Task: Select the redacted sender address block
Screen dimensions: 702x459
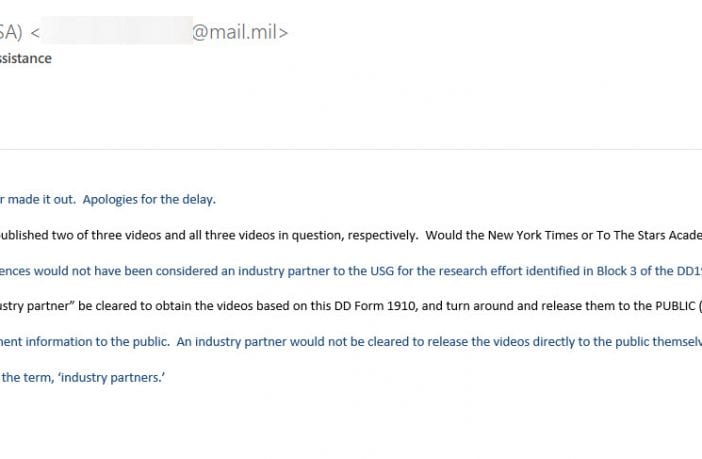Action: click(x=117, y=30)
